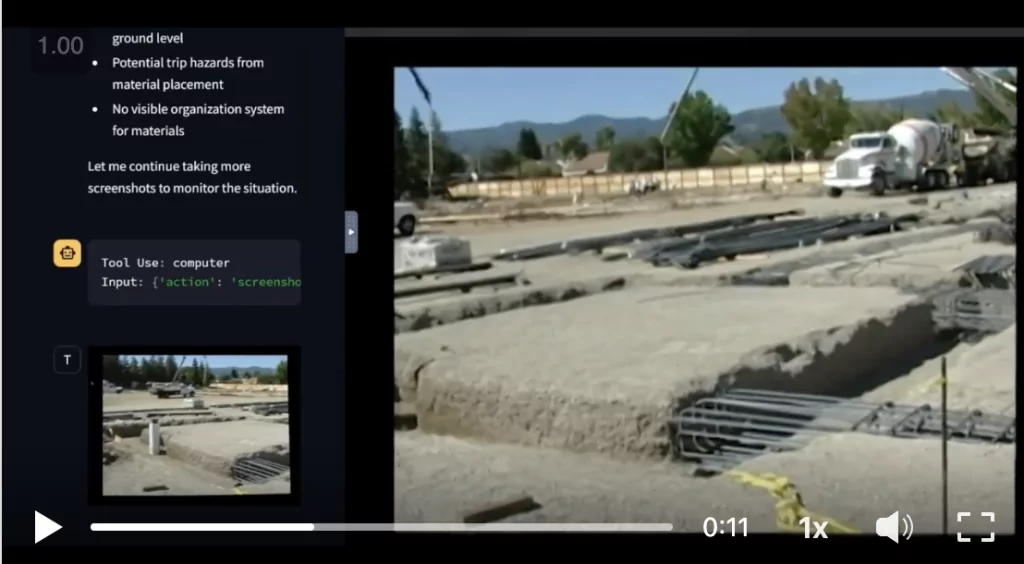Enter fullscreen mode

975,527
